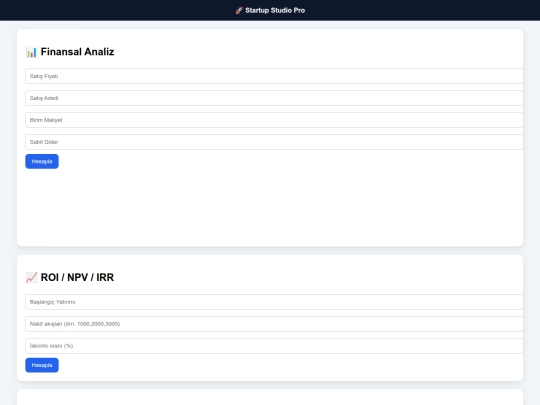Image resolution: width=540 pixels, height=405 pixels.
Task: Click Hesapla under Finansal Analiz
Action: point(42,162)
